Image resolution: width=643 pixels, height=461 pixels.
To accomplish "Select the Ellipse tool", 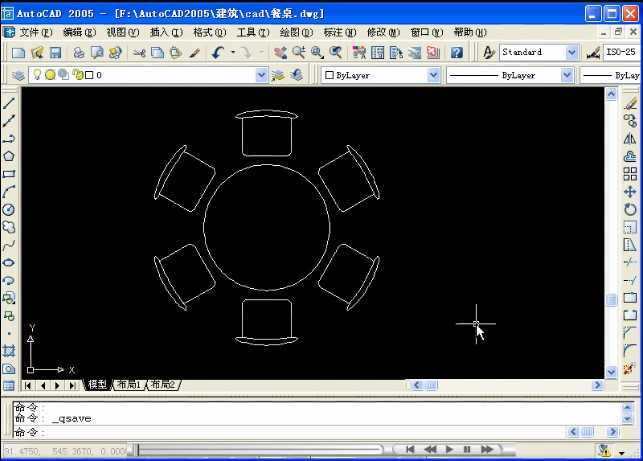I will pyautogui.click(x=9, y=262).
